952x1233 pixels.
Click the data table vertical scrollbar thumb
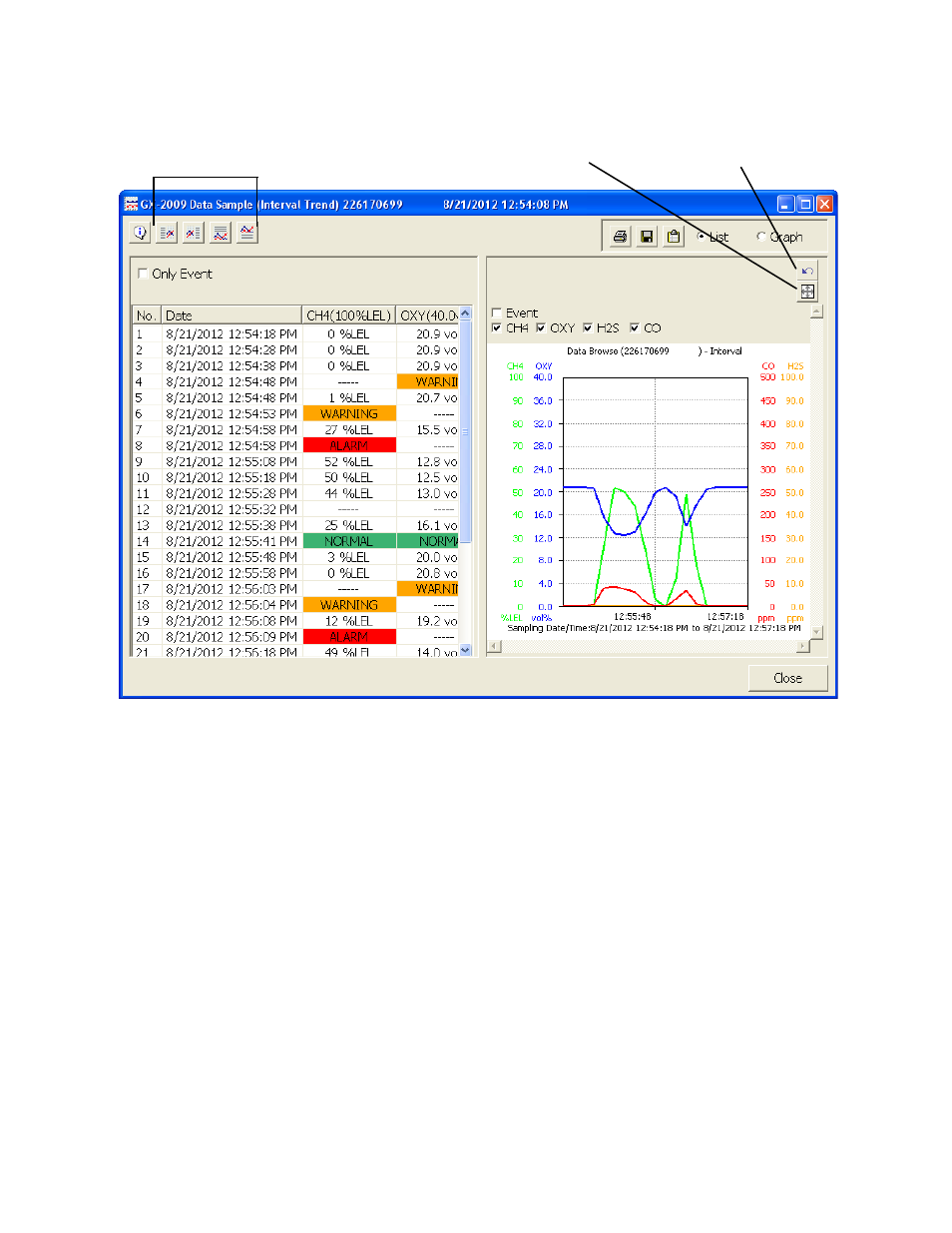(465, 431)
